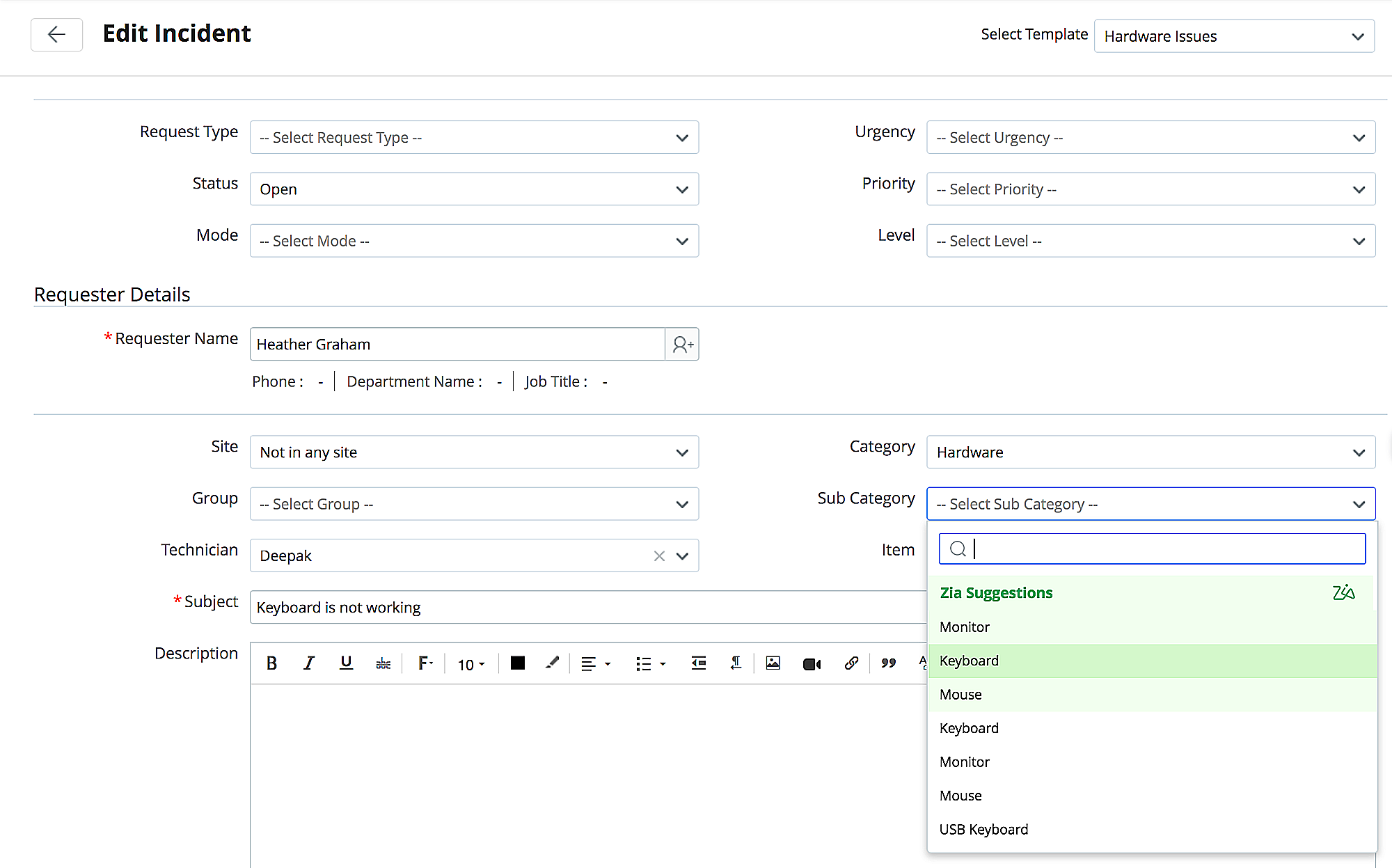Open the font size 10 dropdown
Viewport: 1392px width, 868px height.
coord(471,665)
